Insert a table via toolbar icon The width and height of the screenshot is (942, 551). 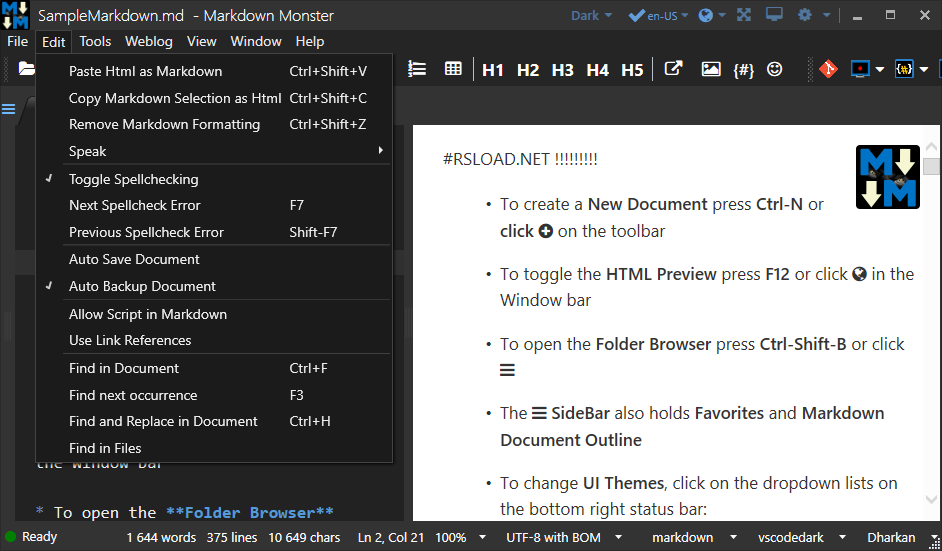point(453,69)
